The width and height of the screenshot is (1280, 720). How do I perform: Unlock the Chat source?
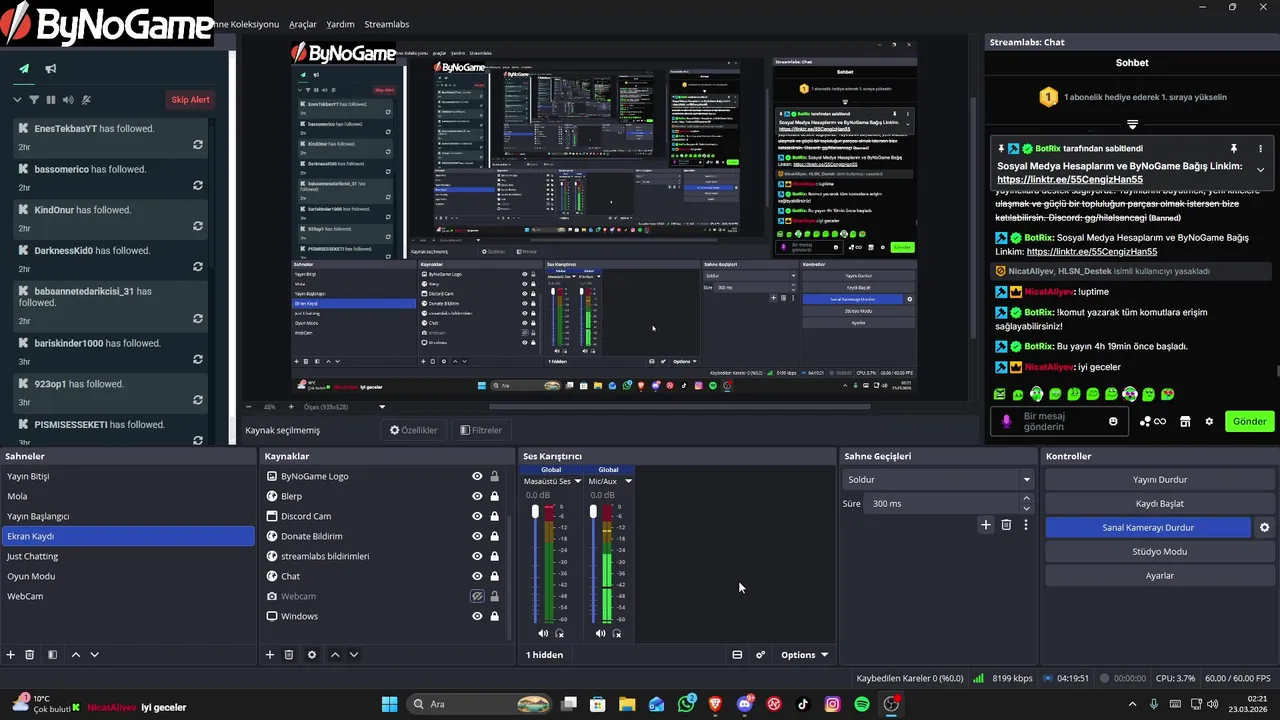[x=494, y=576]
